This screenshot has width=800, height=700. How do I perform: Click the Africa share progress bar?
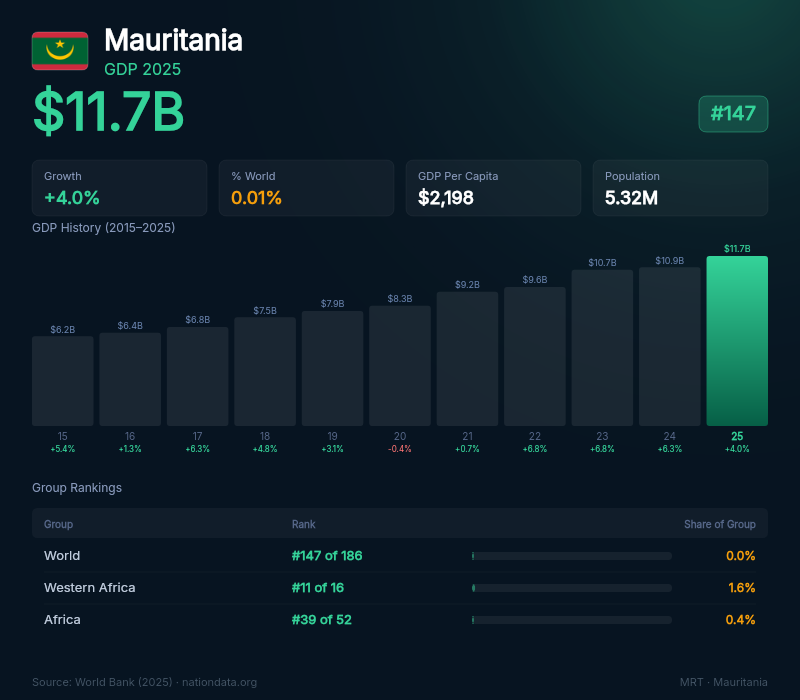[571, 620]
